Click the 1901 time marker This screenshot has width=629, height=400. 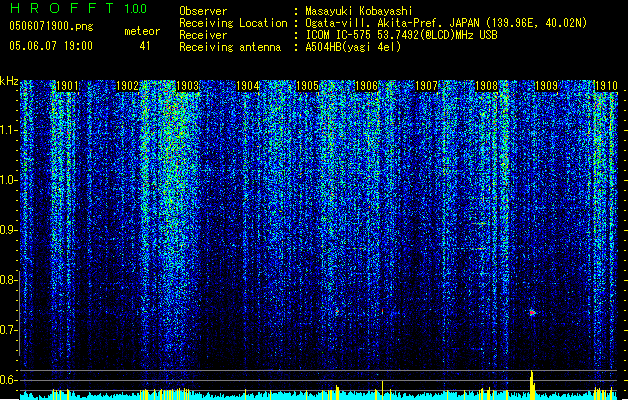(x=67, y=86)
